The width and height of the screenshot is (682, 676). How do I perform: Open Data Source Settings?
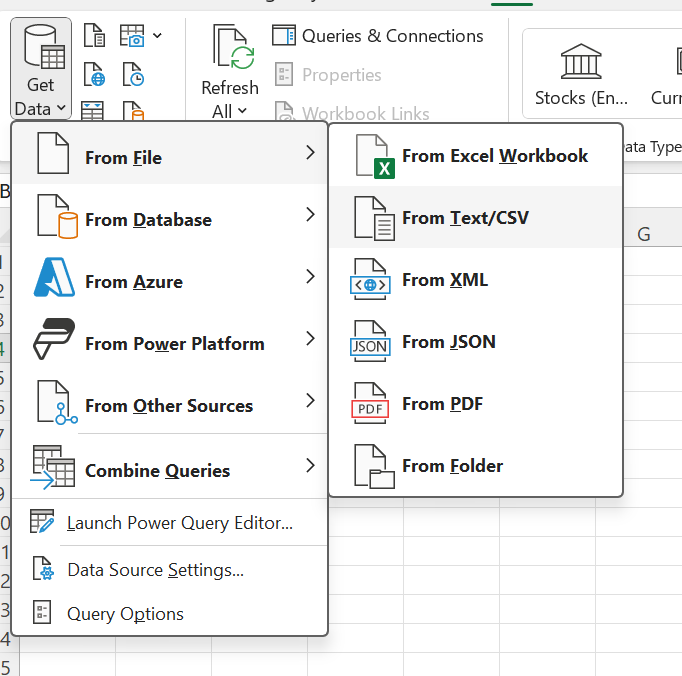[x=170, y=569]
